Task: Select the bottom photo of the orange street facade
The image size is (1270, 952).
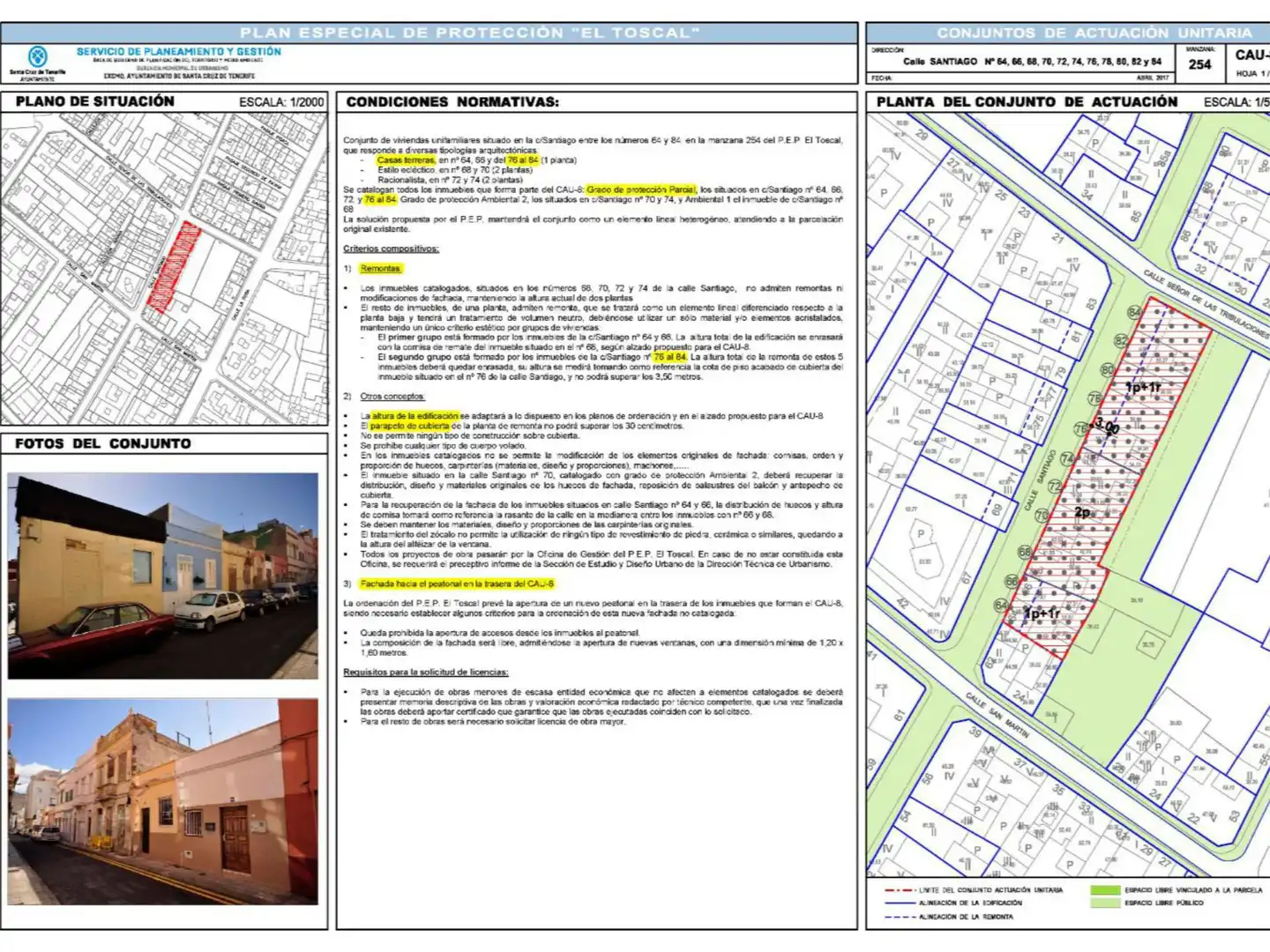Action: point(163,802)
